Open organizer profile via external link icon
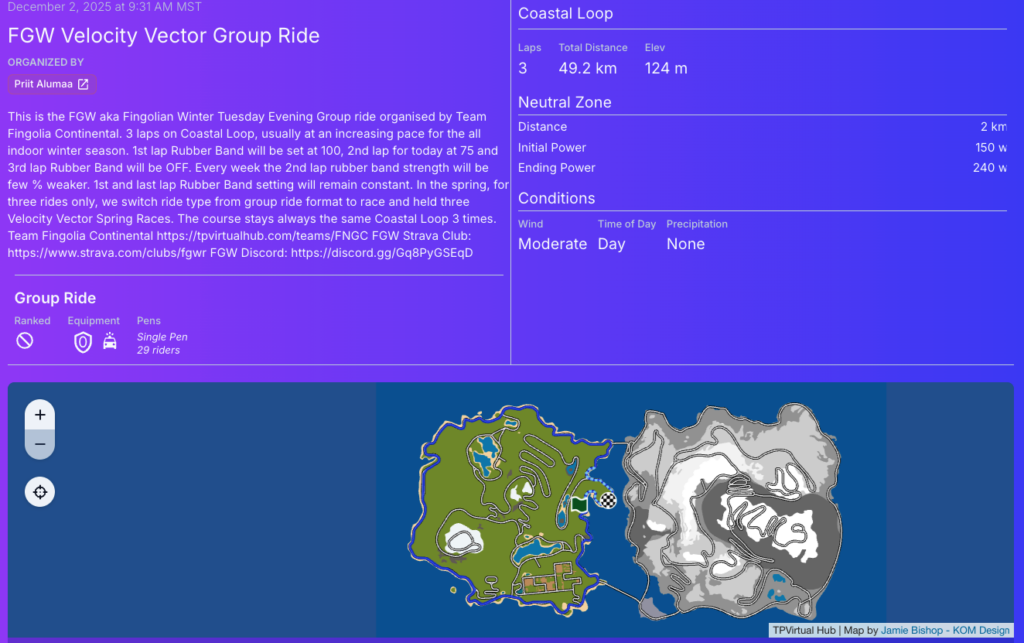1024x643 pixels. [85, 84]
